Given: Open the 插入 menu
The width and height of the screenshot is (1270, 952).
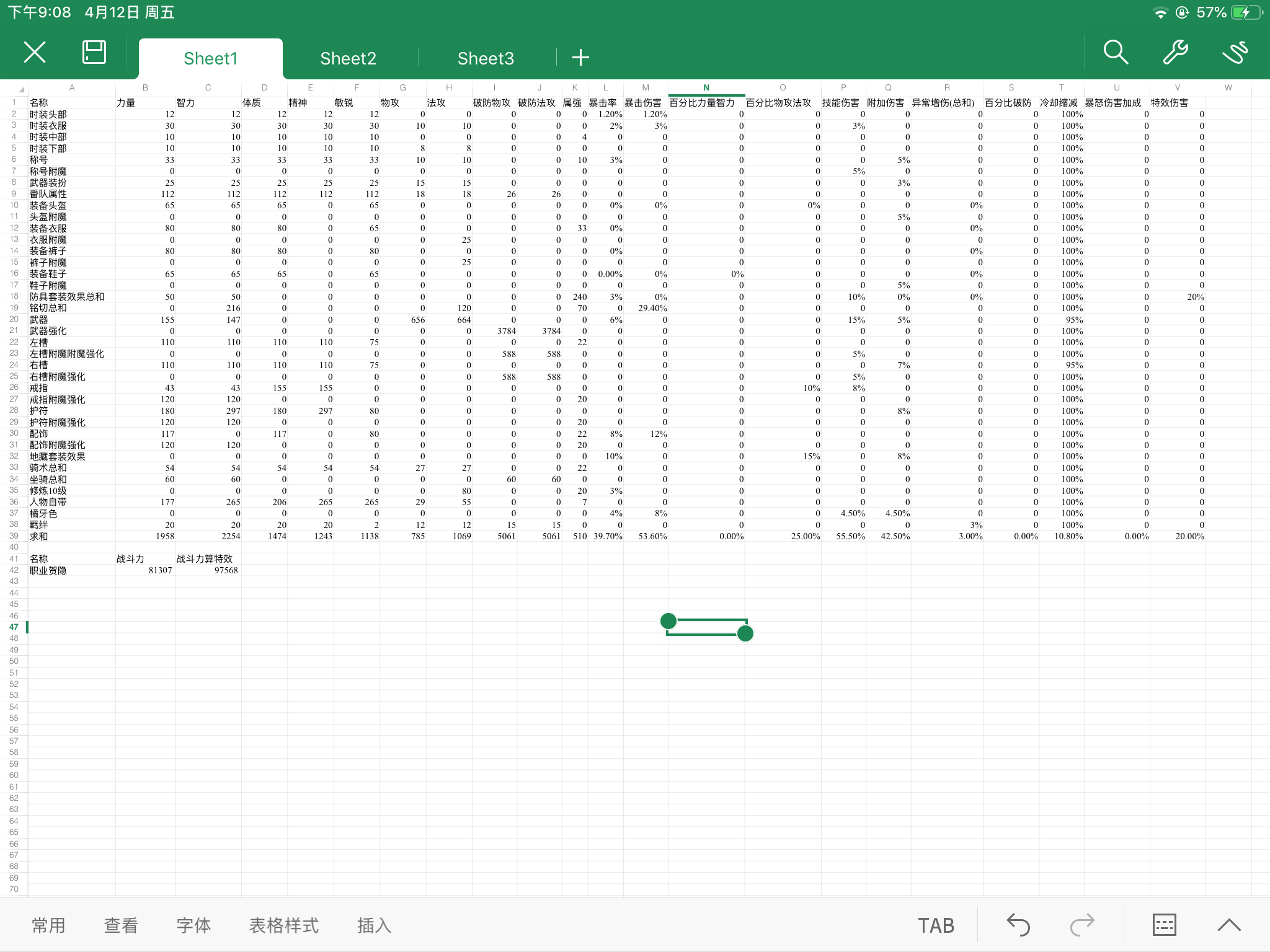Looking at the screenshot, I should [x=374, y=925].
